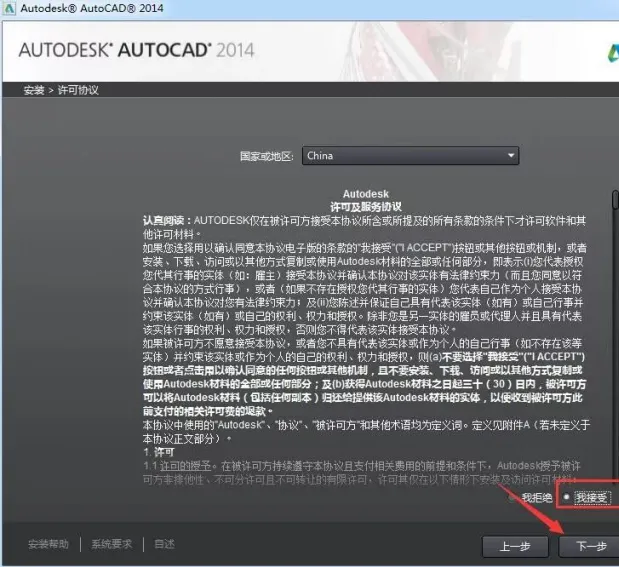Click the 上一步 (Back) button
The image size is (619, 567).
tap(515, 546)
